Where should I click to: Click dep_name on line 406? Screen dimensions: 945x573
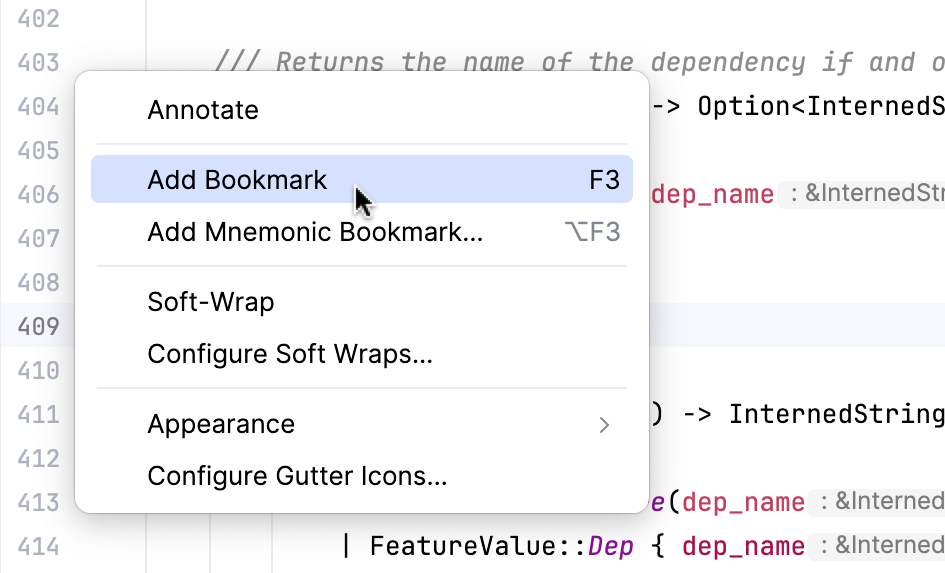(712, 194)
